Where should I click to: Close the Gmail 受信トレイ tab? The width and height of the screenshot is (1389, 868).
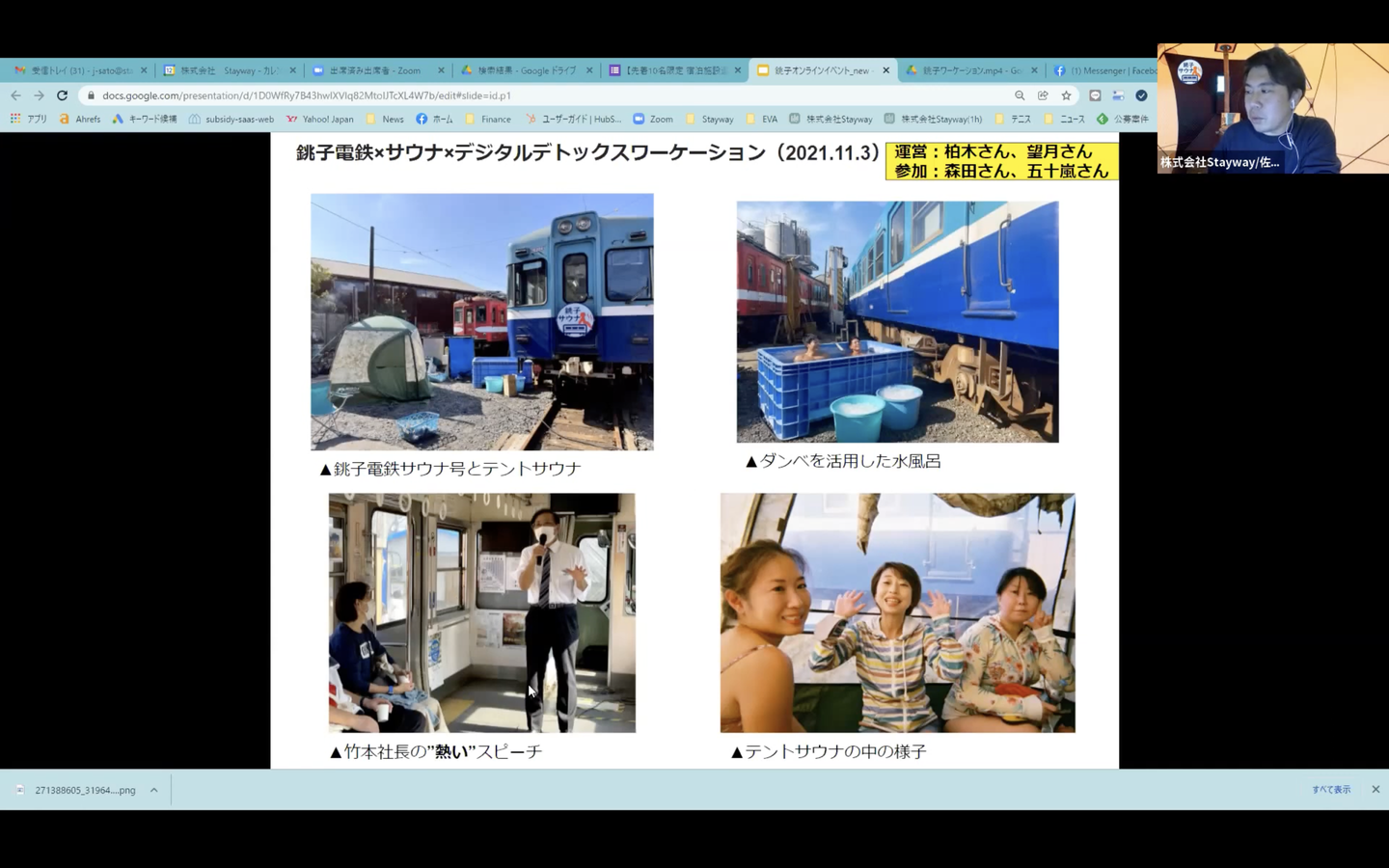pyautogui.click(x=144, y=70)
